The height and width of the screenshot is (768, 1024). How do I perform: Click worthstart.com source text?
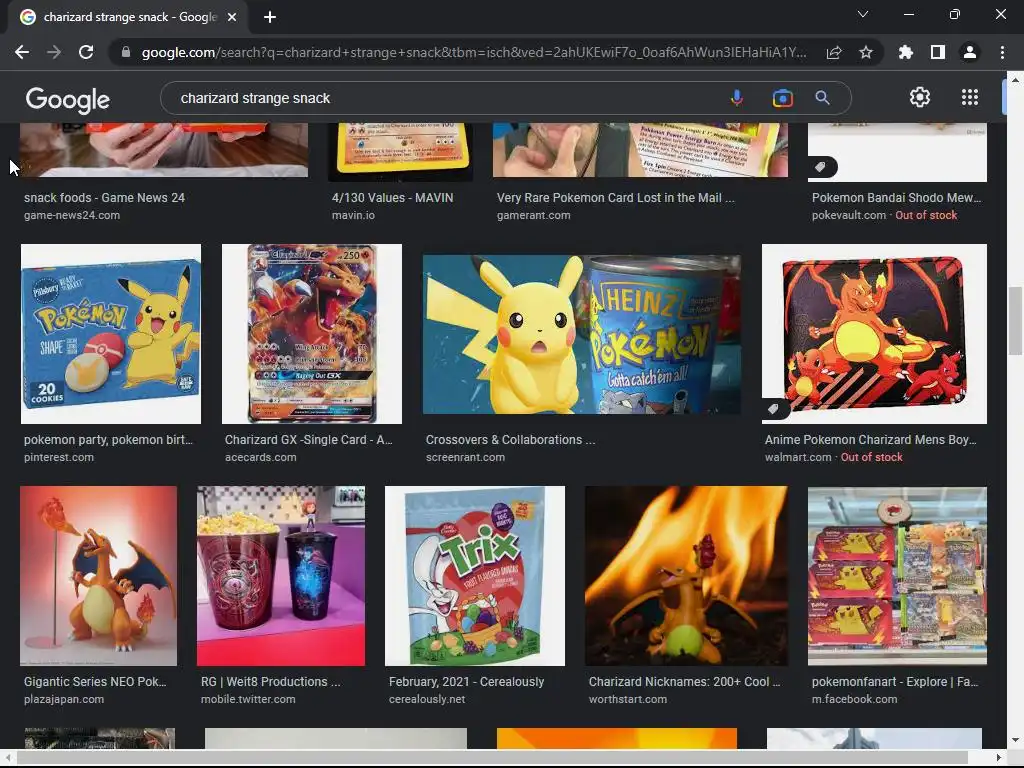click(628, 699)
